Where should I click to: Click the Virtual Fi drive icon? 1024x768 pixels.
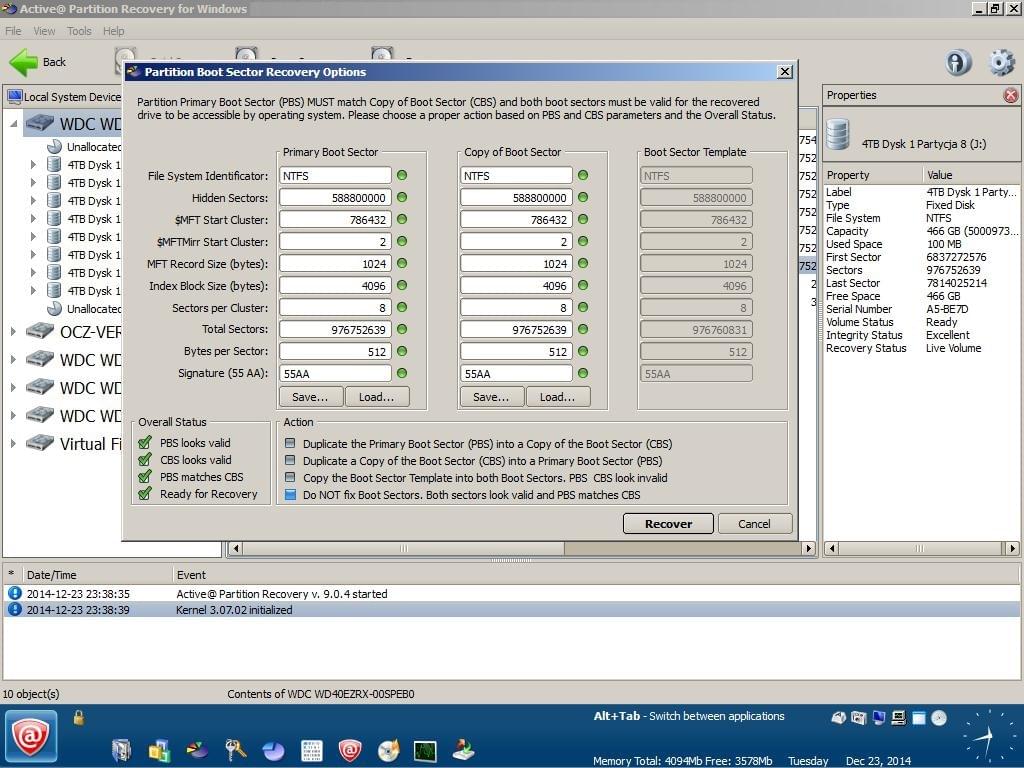[40, 443]
